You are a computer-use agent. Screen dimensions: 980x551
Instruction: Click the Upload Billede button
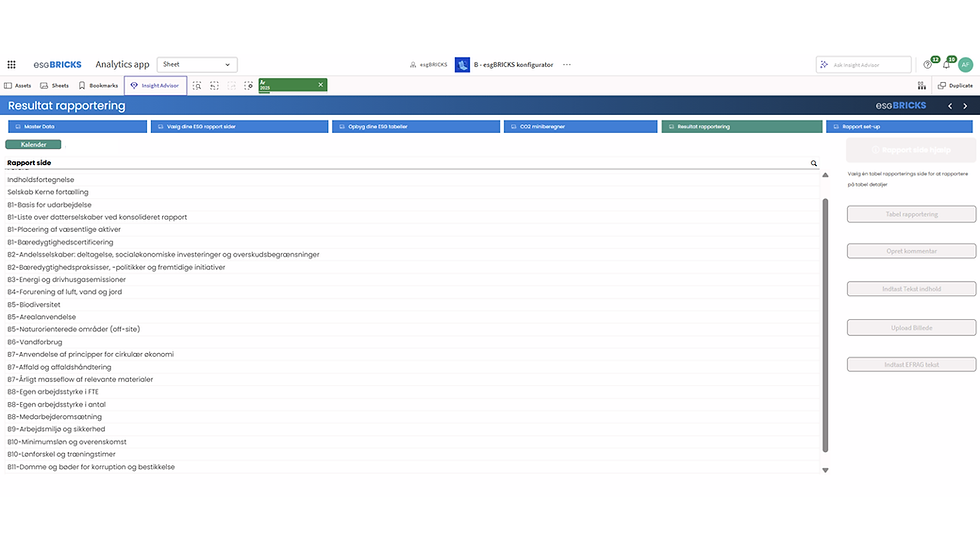click(x=911, y=327)
